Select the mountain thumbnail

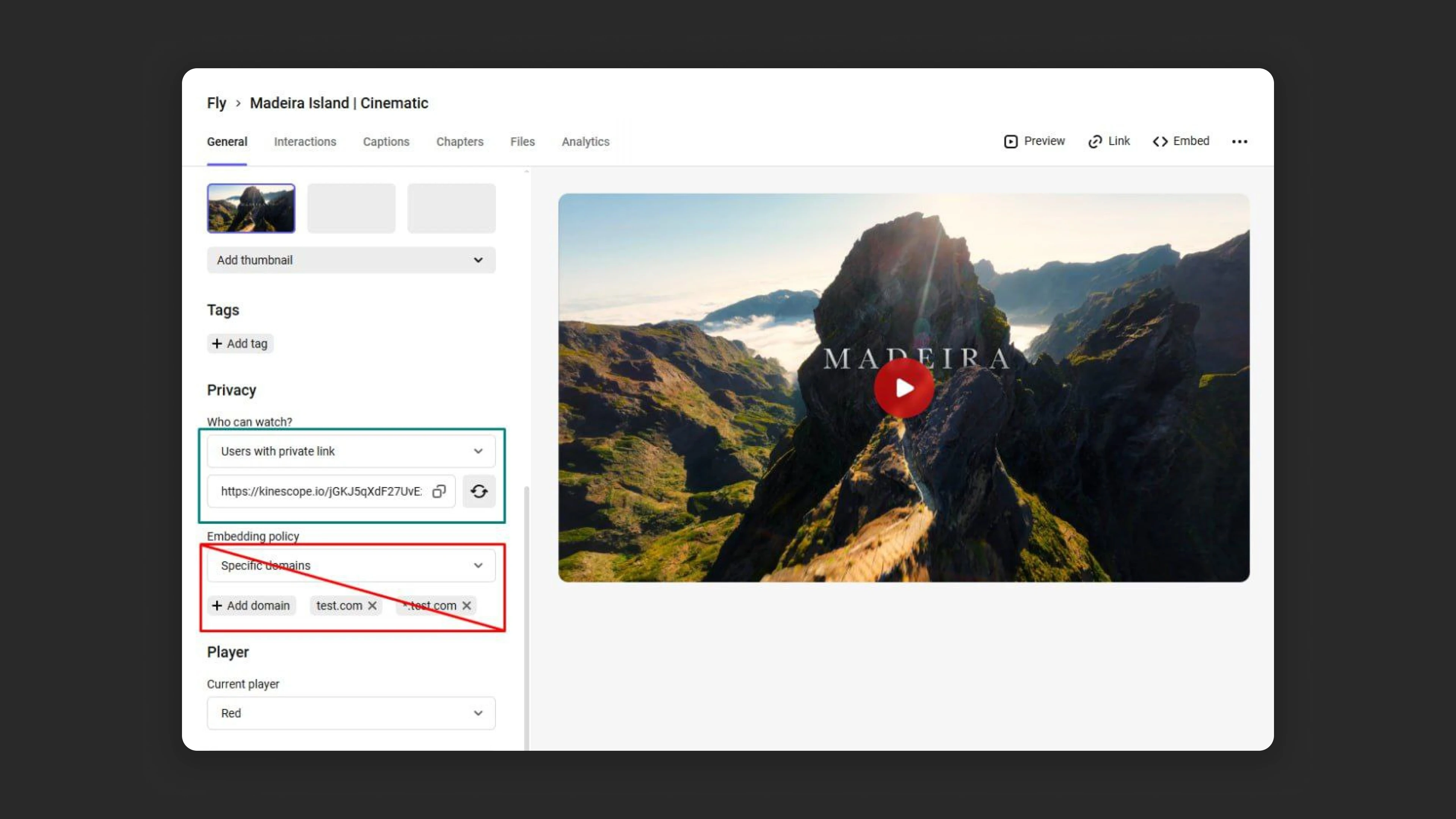(x=251, y=208)
